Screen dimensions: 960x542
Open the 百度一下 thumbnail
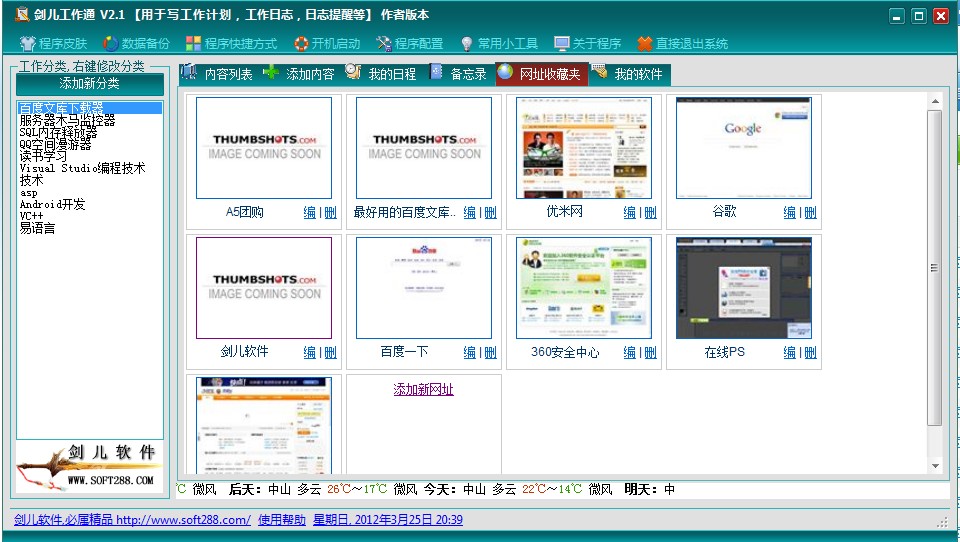(x=424, y=288)
